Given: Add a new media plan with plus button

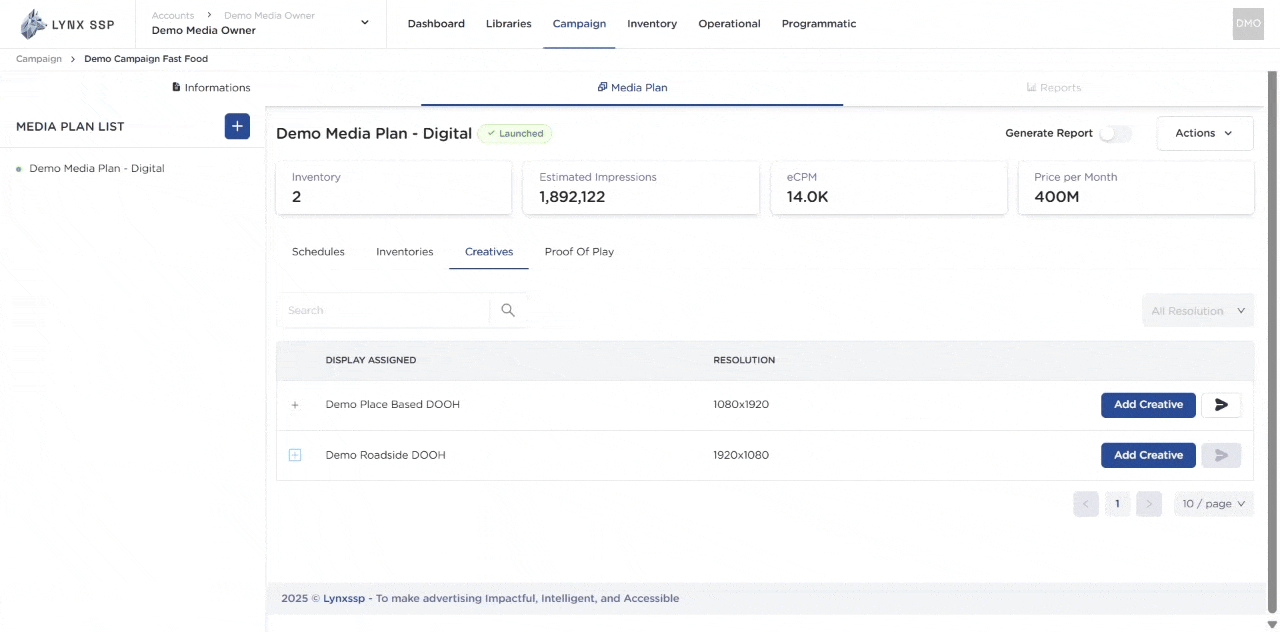Looking at the screenshot, I should [x=237, y=126].
